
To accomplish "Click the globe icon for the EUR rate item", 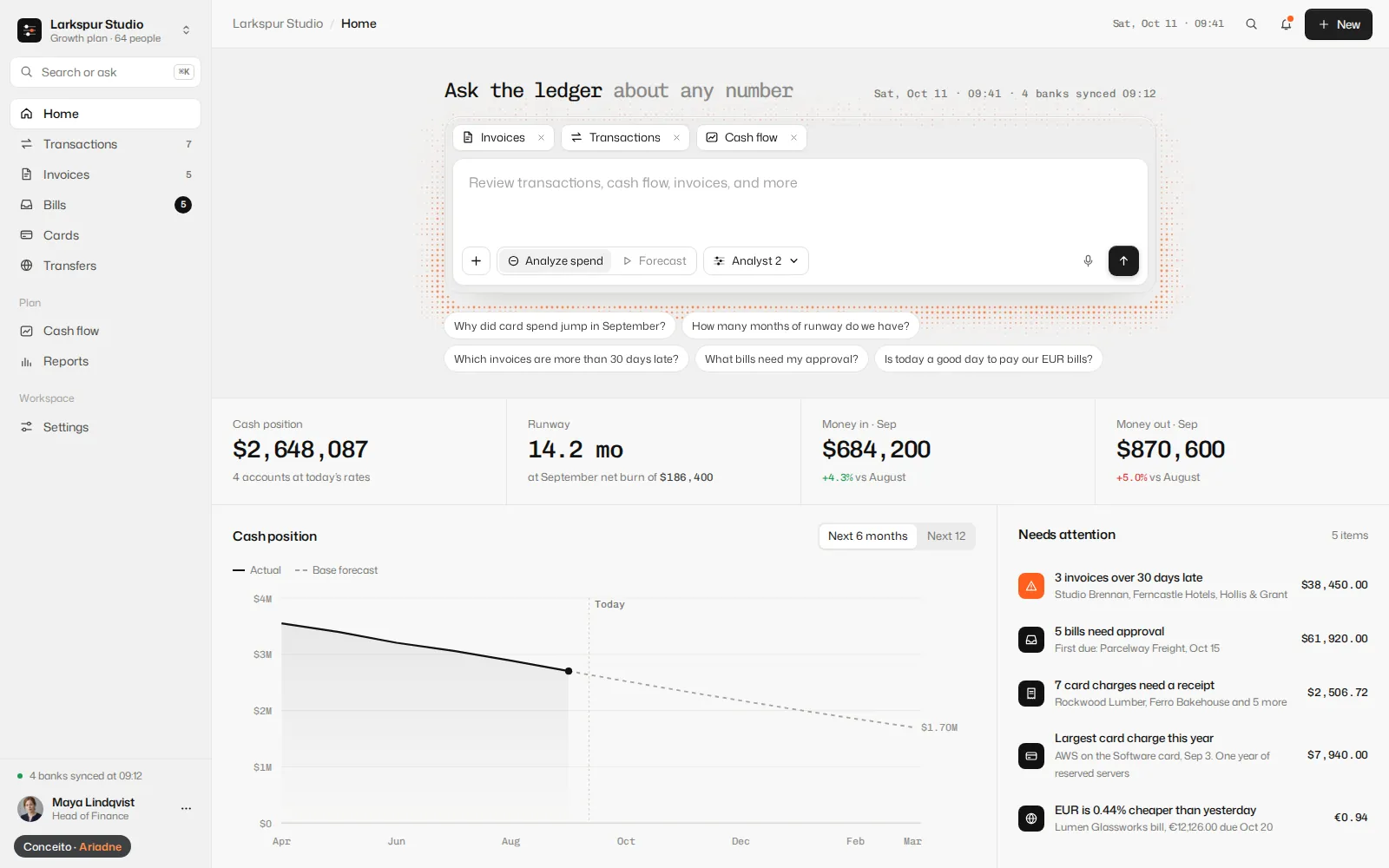I will (x=1031, y=819).
